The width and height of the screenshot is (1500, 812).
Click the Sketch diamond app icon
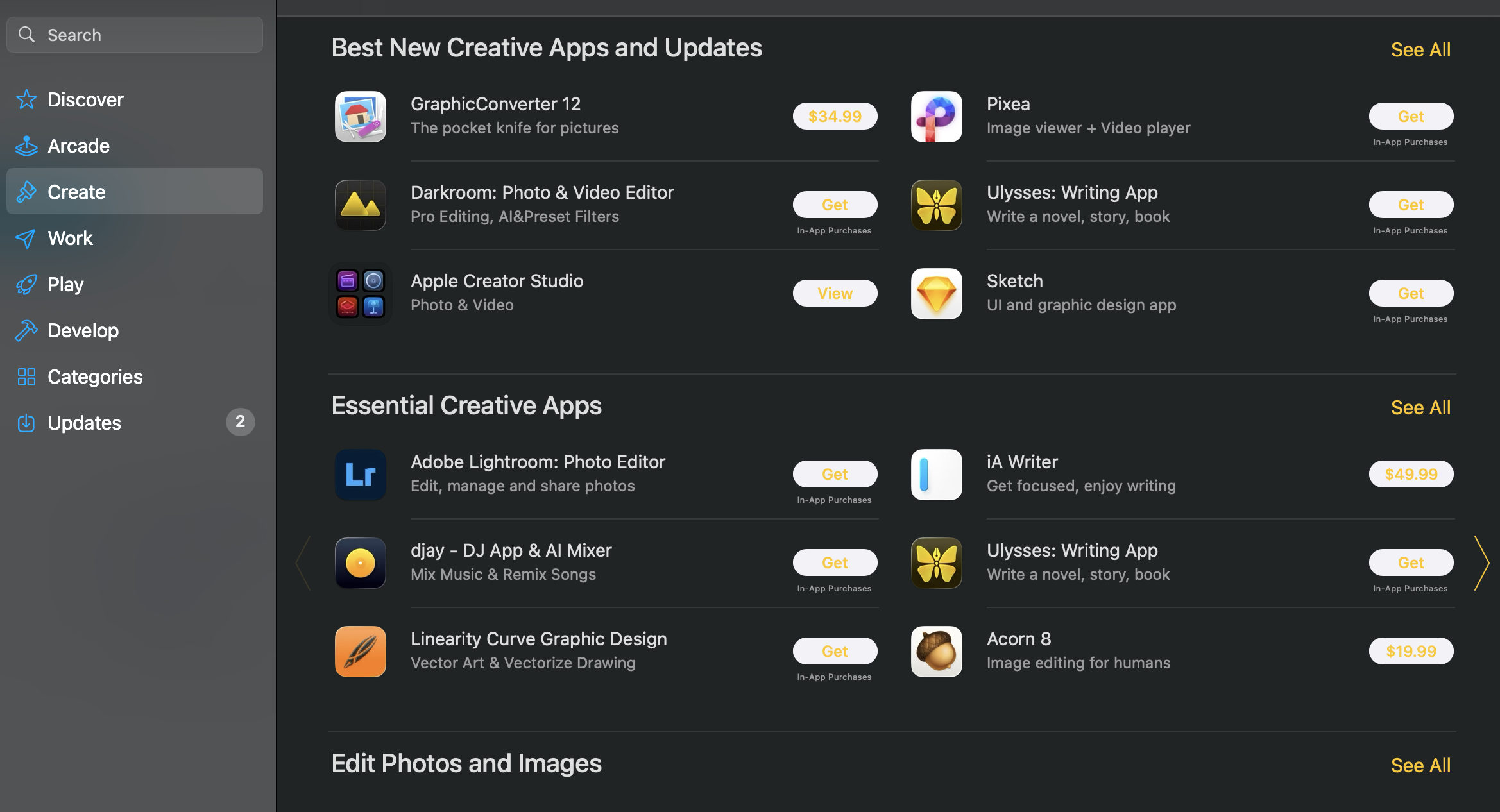click(936, 294)
